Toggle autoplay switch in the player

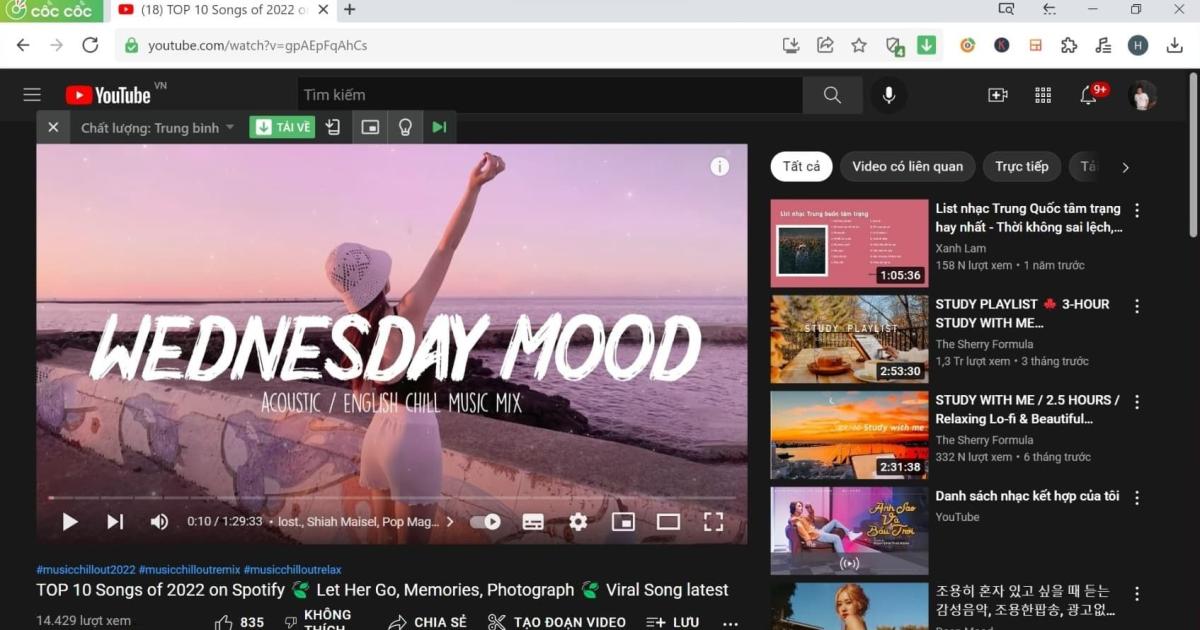[x=485, y=521]
